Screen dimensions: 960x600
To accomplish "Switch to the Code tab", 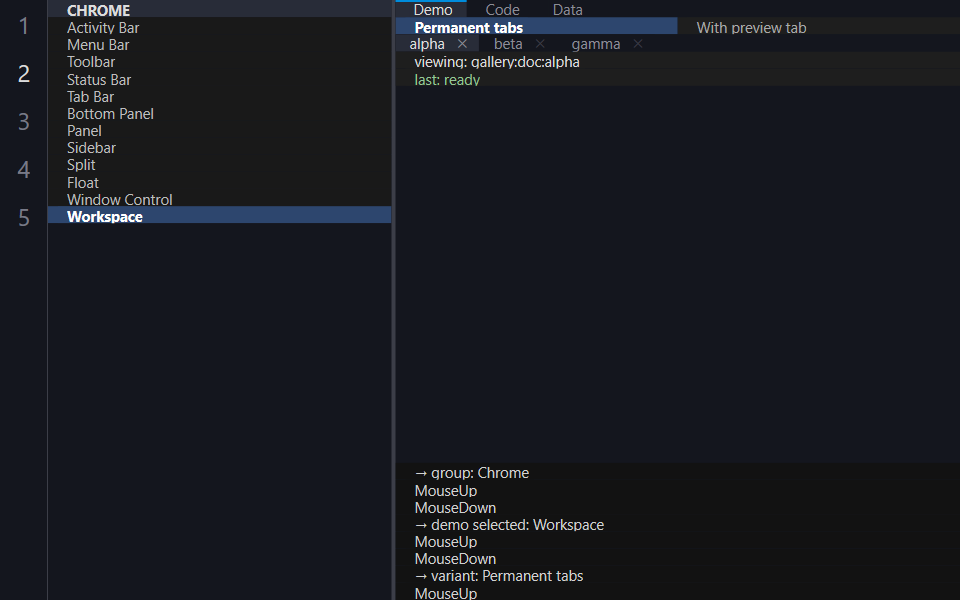I will (502, 9).
